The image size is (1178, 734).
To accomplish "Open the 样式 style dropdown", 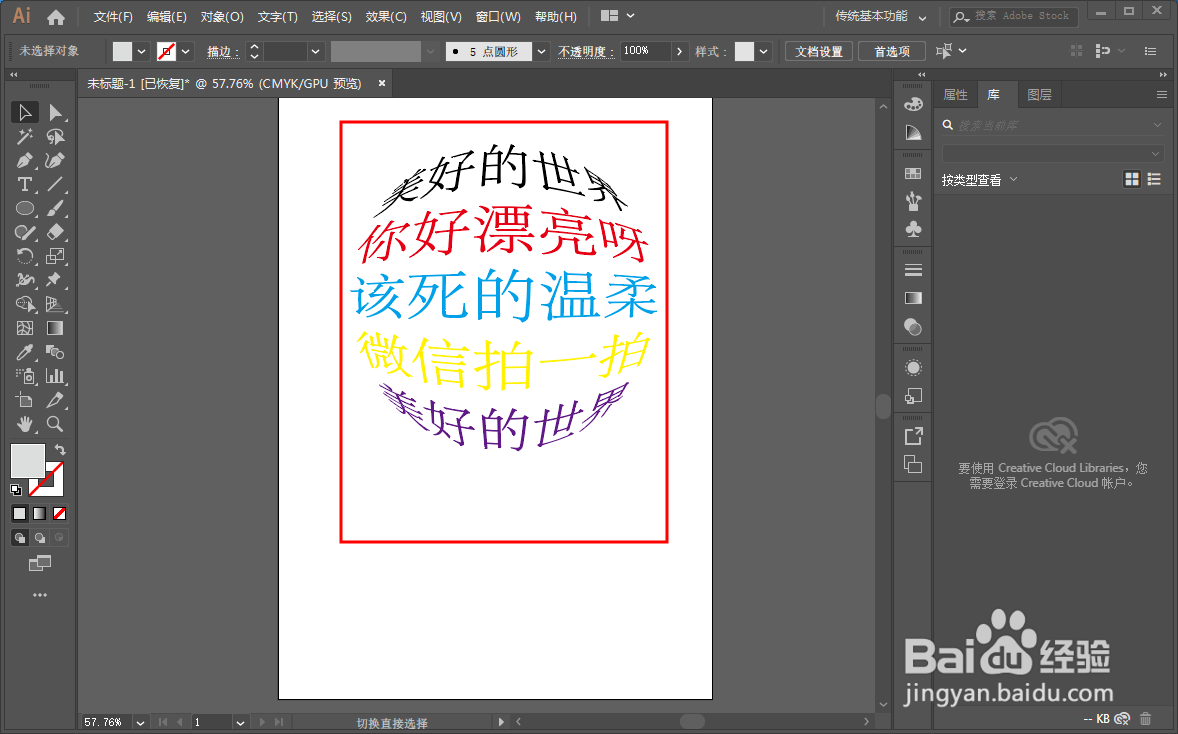I will (764, 52).
